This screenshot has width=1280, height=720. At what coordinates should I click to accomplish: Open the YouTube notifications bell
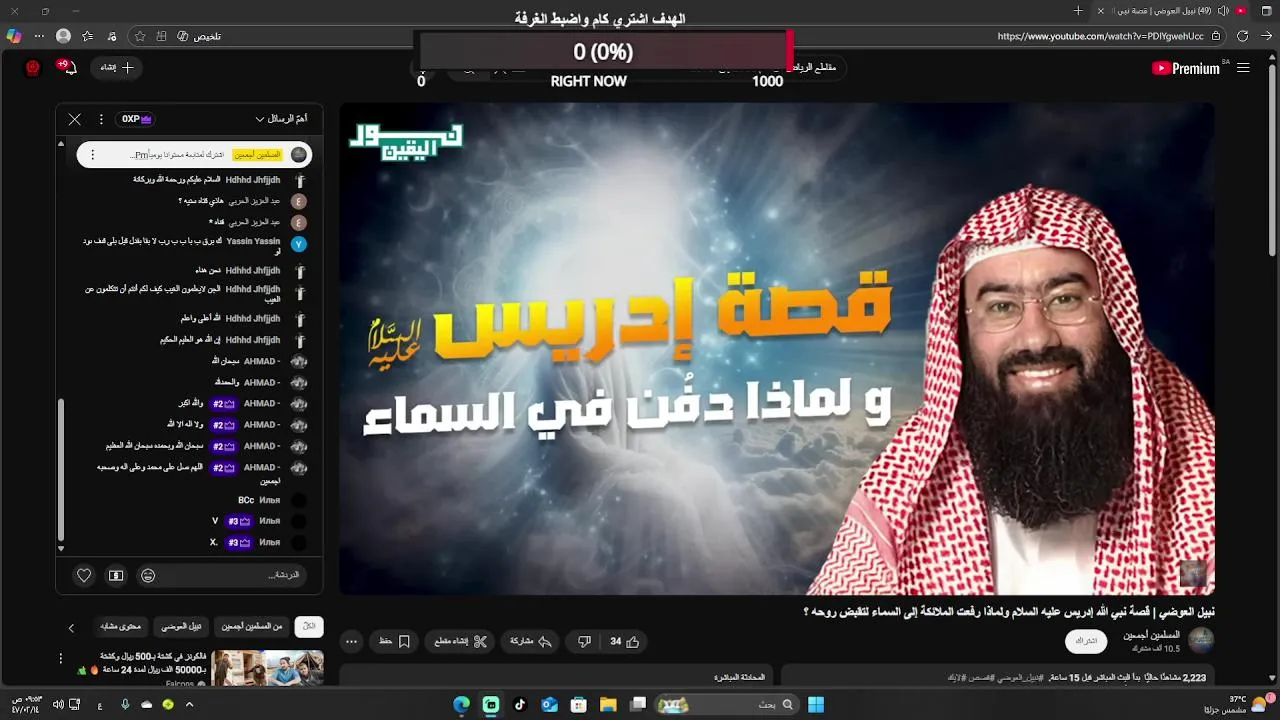pos(68,67)
